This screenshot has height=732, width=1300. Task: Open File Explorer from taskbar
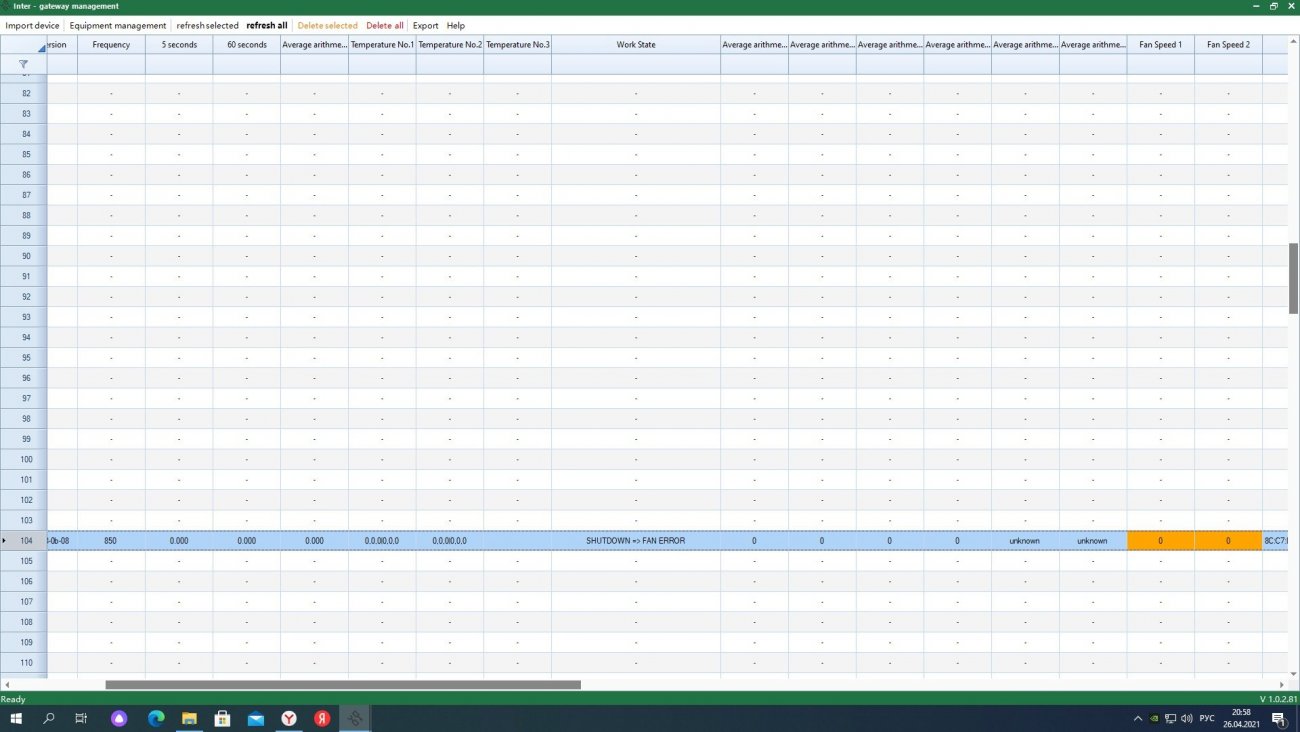[x=188, y=718]
